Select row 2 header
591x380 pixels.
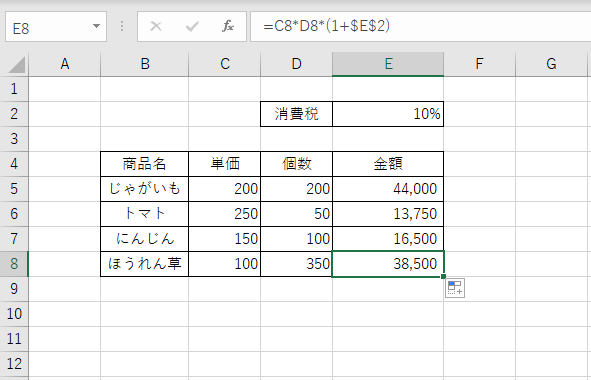tap(14, 114)
